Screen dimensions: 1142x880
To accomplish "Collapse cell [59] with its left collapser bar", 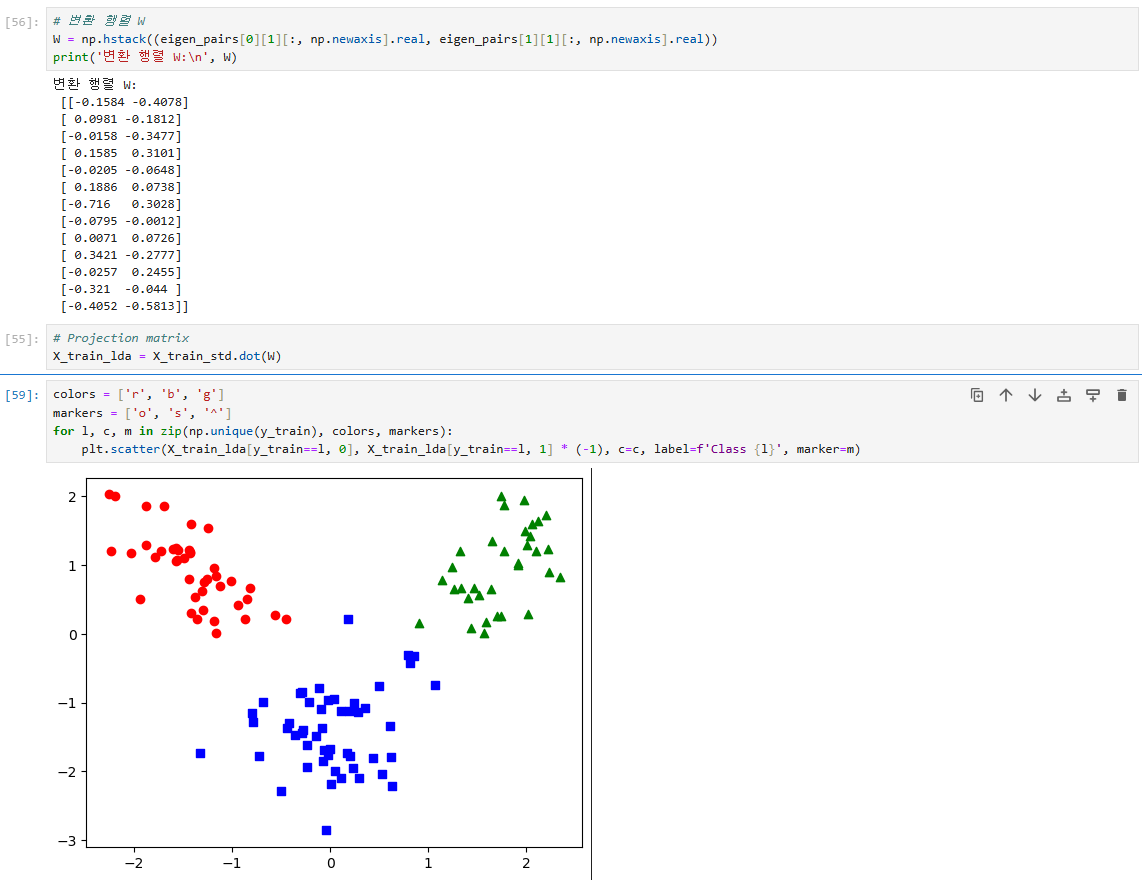I will [x=43, y=420].
